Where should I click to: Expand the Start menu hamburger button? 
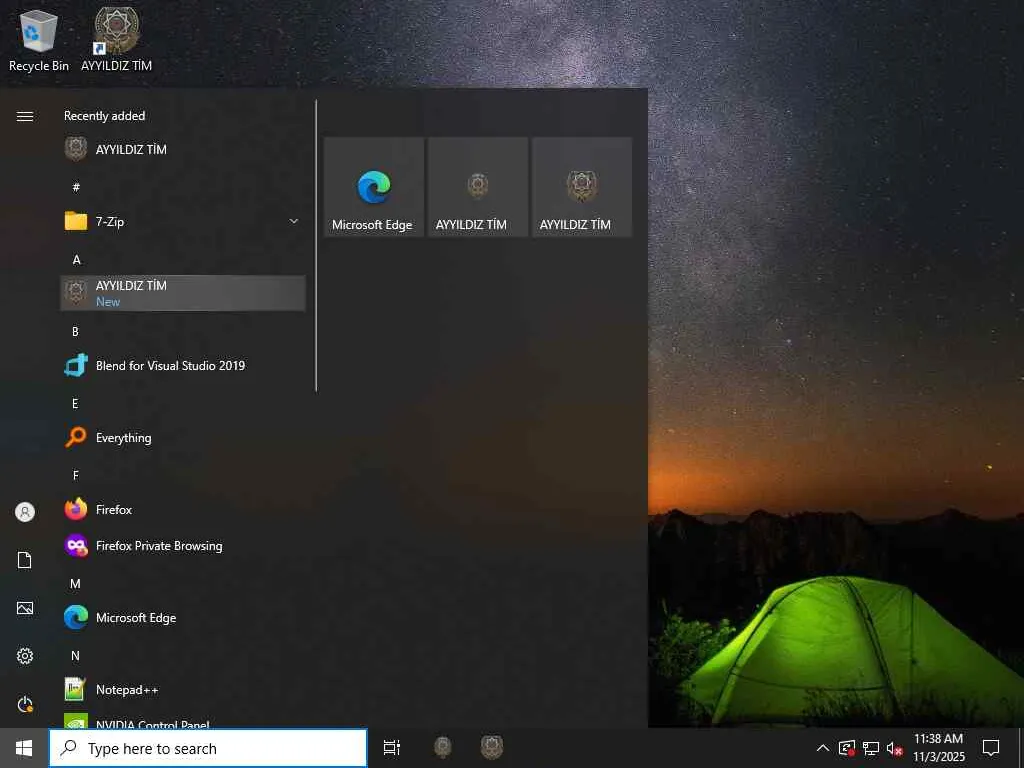click(25, 116)
